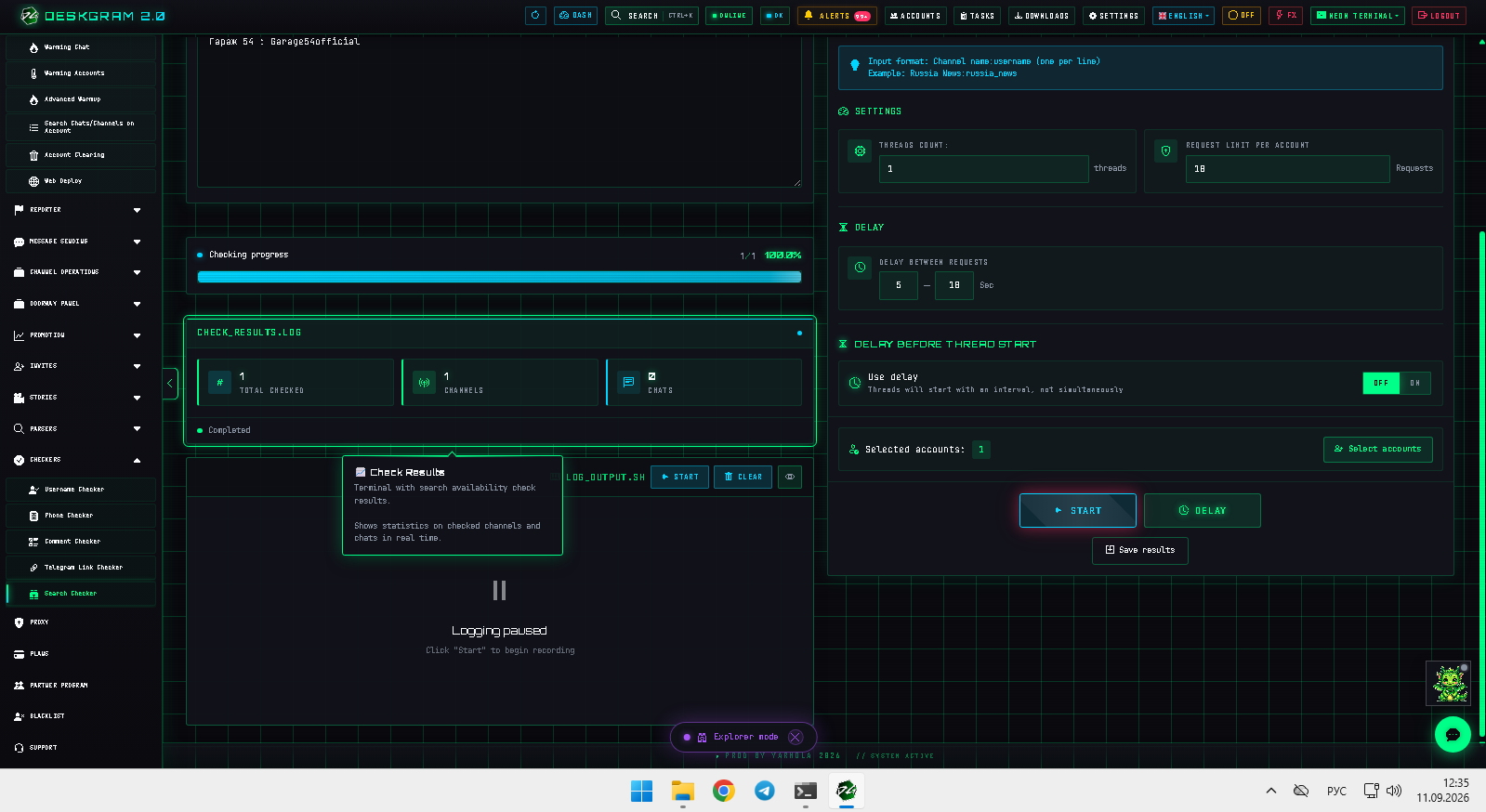Image resolution: width=1486 pixels, height=812 pixels.
Task: Click the Delay button beside Start
Action: [x=1202, y=511]
